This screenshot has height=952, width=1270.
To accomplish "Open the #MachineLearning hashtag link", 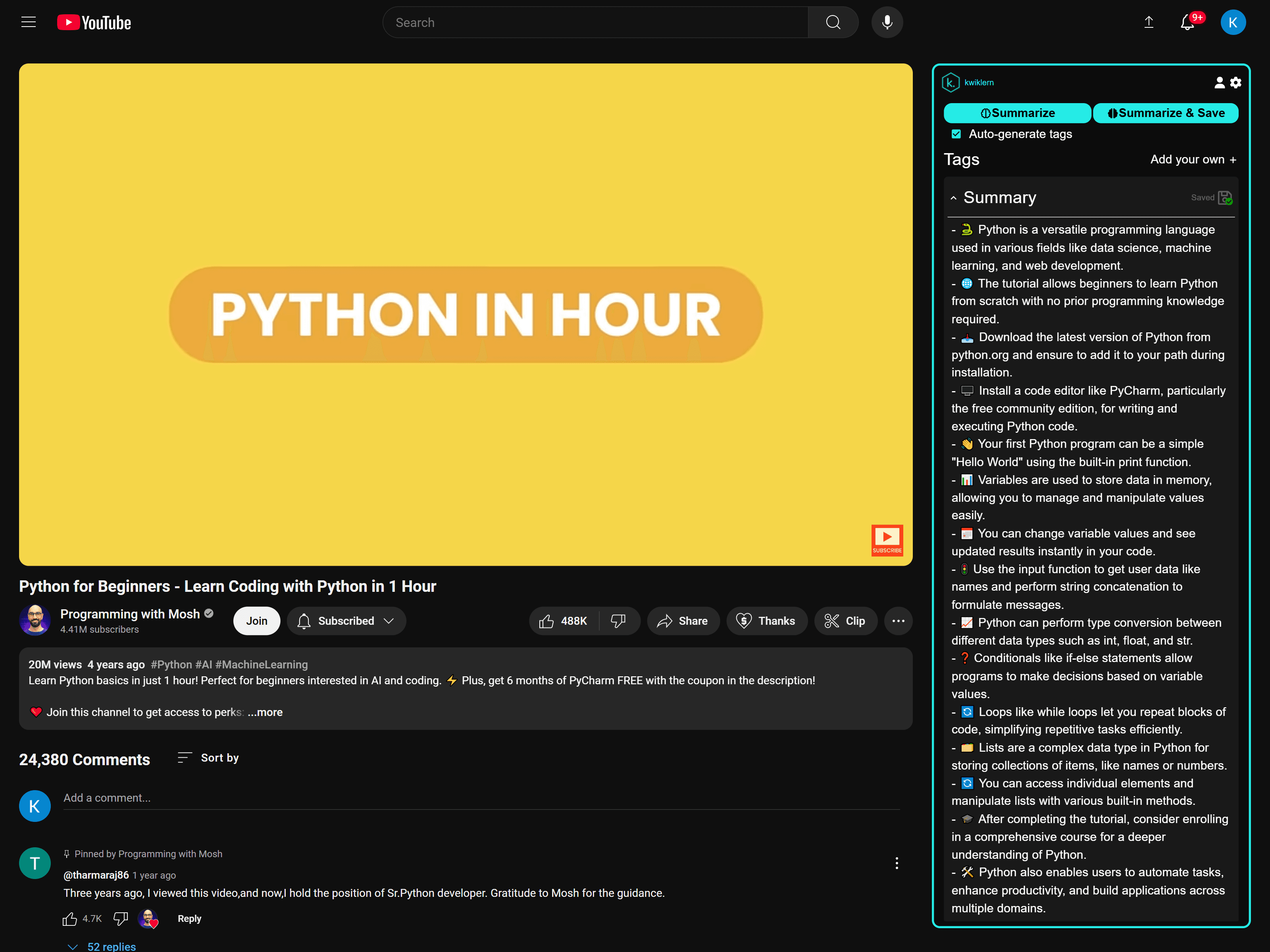I will [x=261, y=664].
